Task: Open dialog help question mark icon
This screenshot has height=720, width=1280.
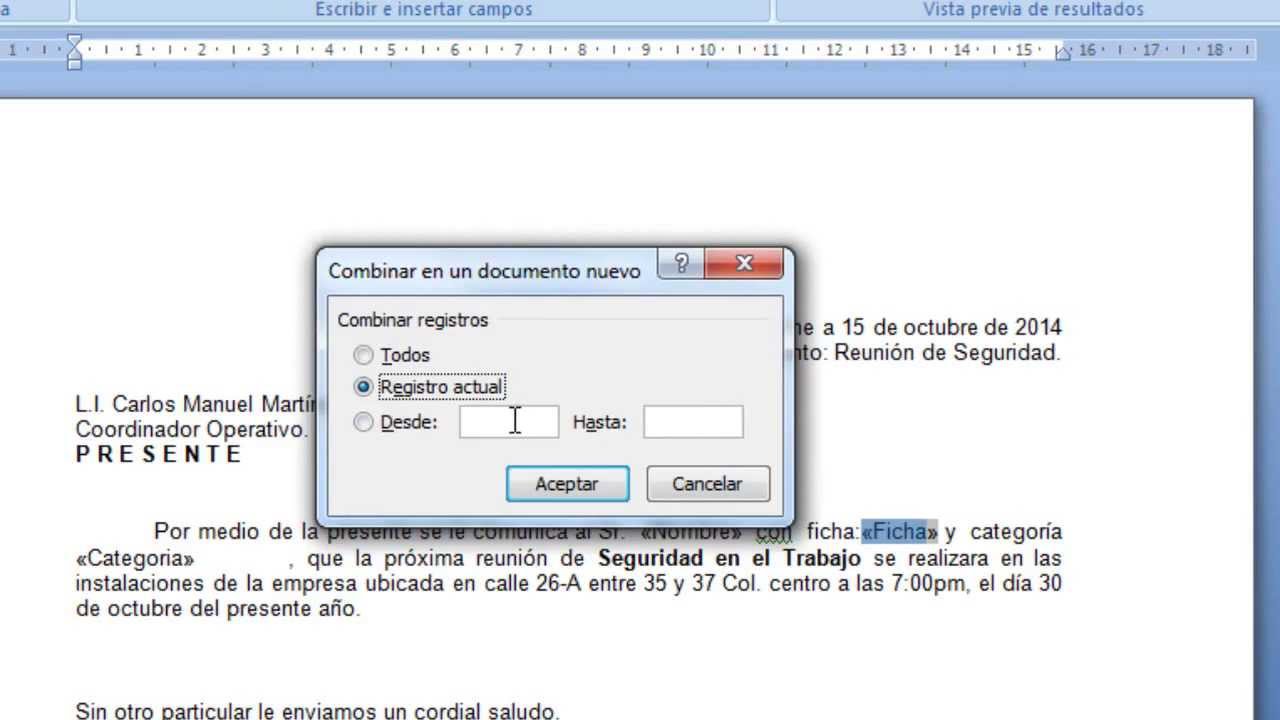Action: coord(682,265)
